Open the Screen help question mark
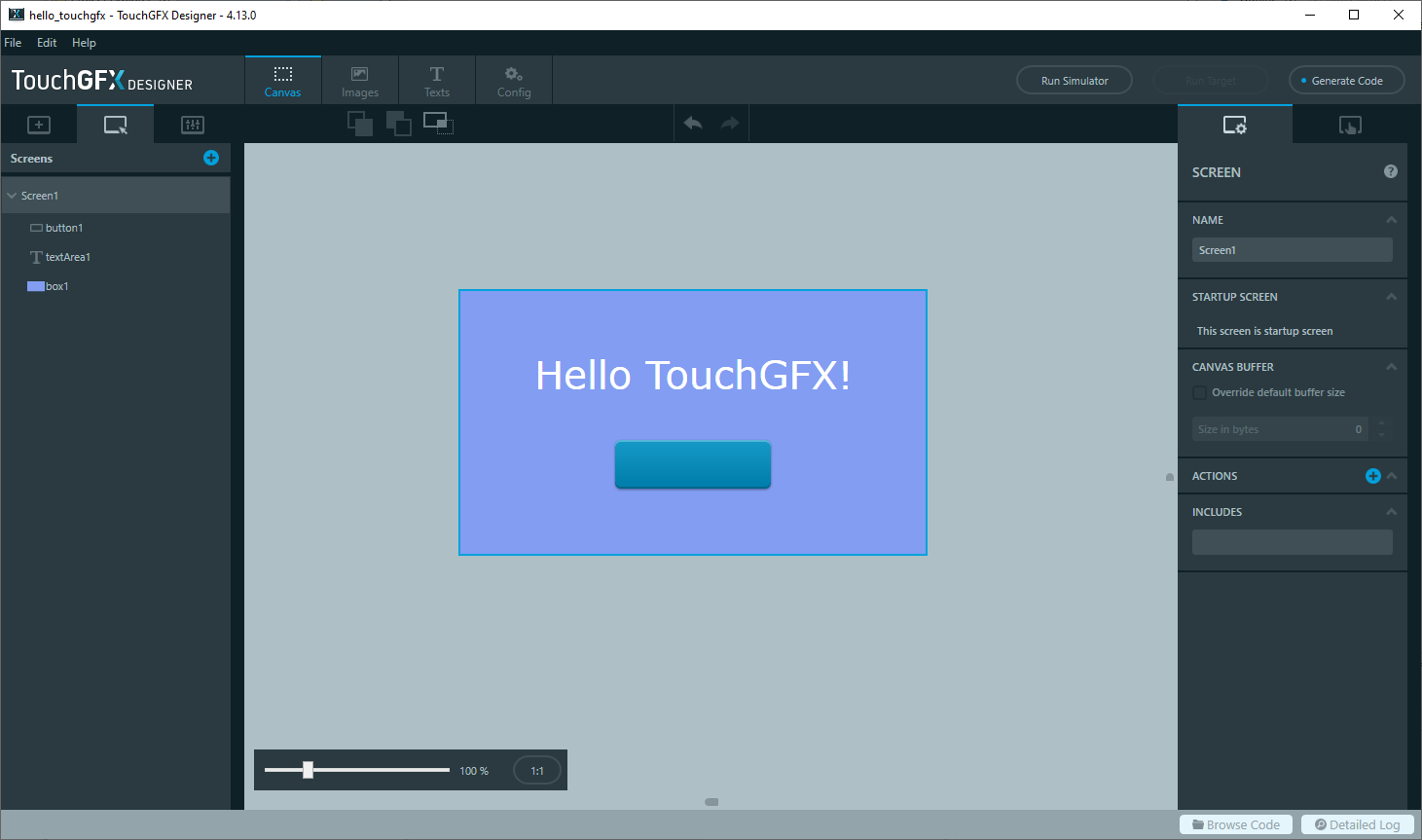Viewport: 1422px width, 840px height. click(1391, 171)
